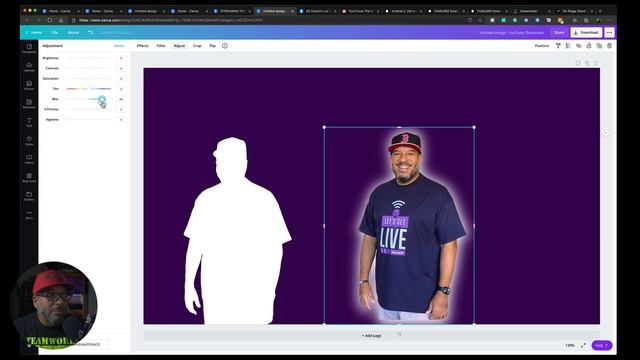Delete selected element with trash icon

tap(609, 46)
